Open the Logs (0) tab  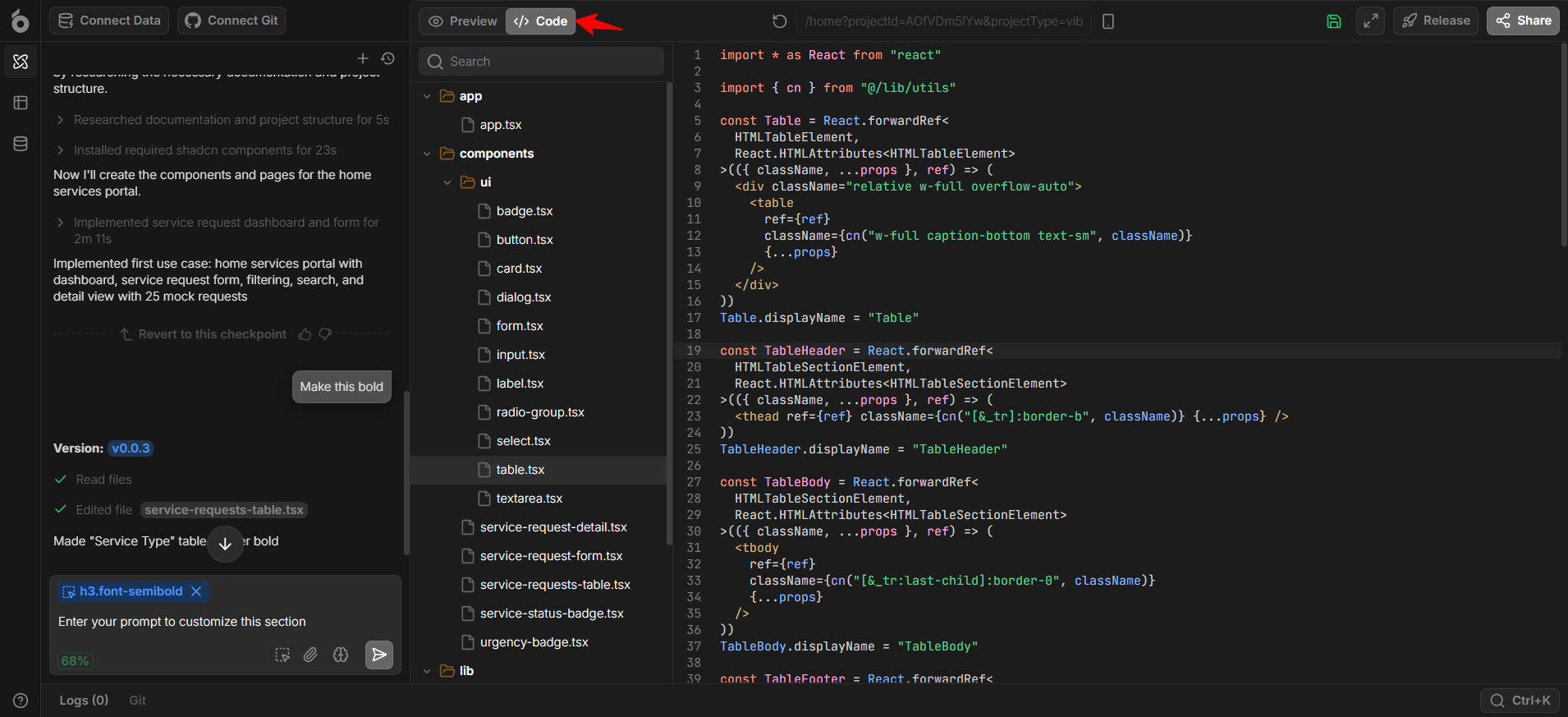(x=84, y=701)
